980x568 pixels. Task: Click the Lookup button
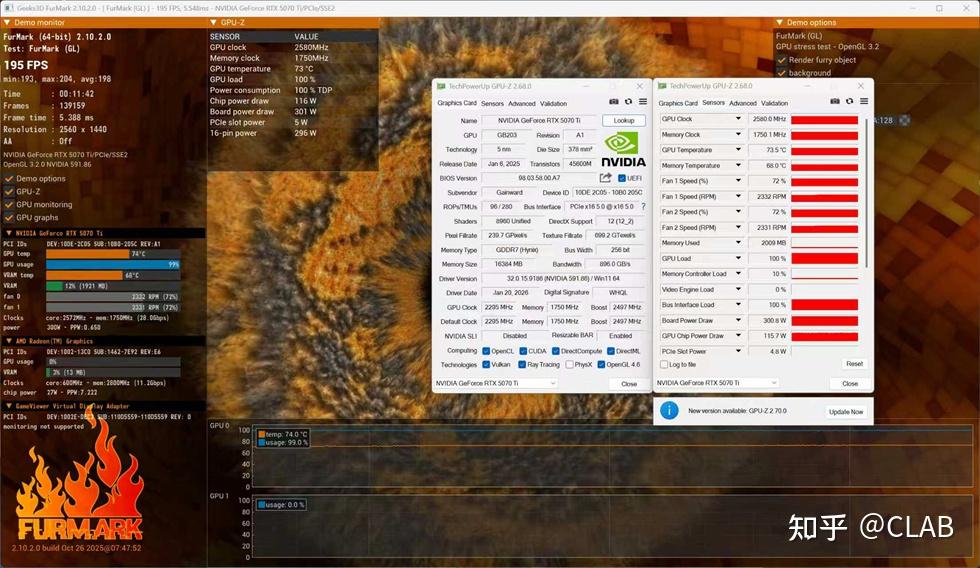624,120
